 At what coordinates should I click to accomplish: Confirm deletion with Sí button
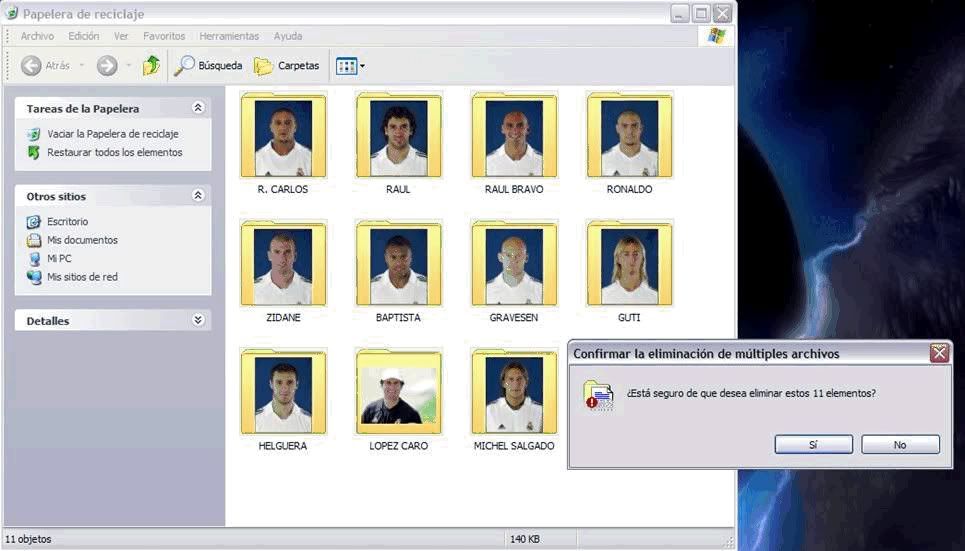[814, 444]
